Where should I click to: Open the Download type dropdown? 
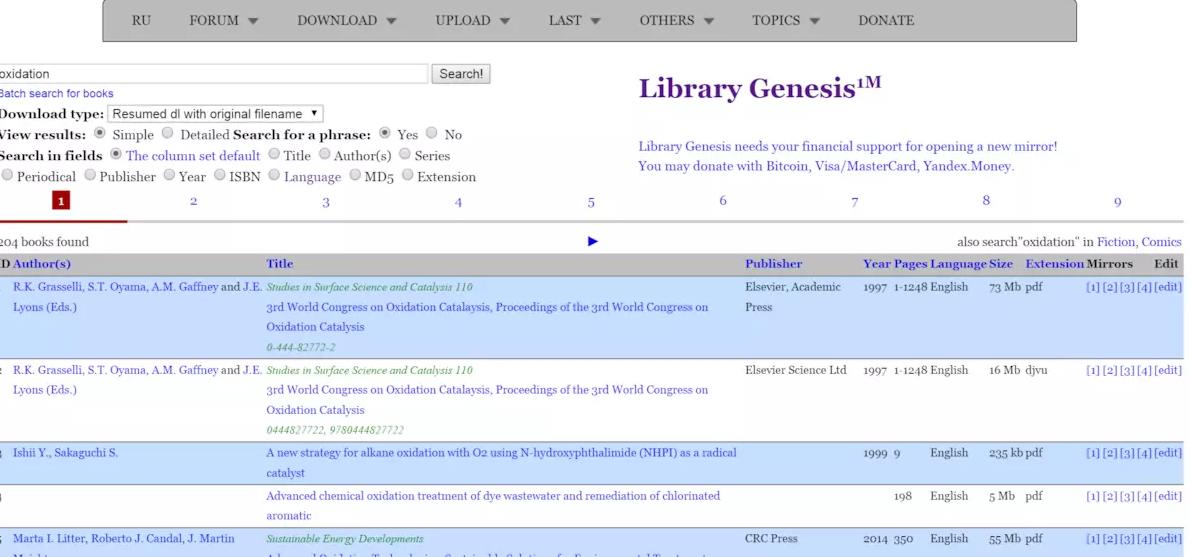pyautogui.click(x=216, y=114)
